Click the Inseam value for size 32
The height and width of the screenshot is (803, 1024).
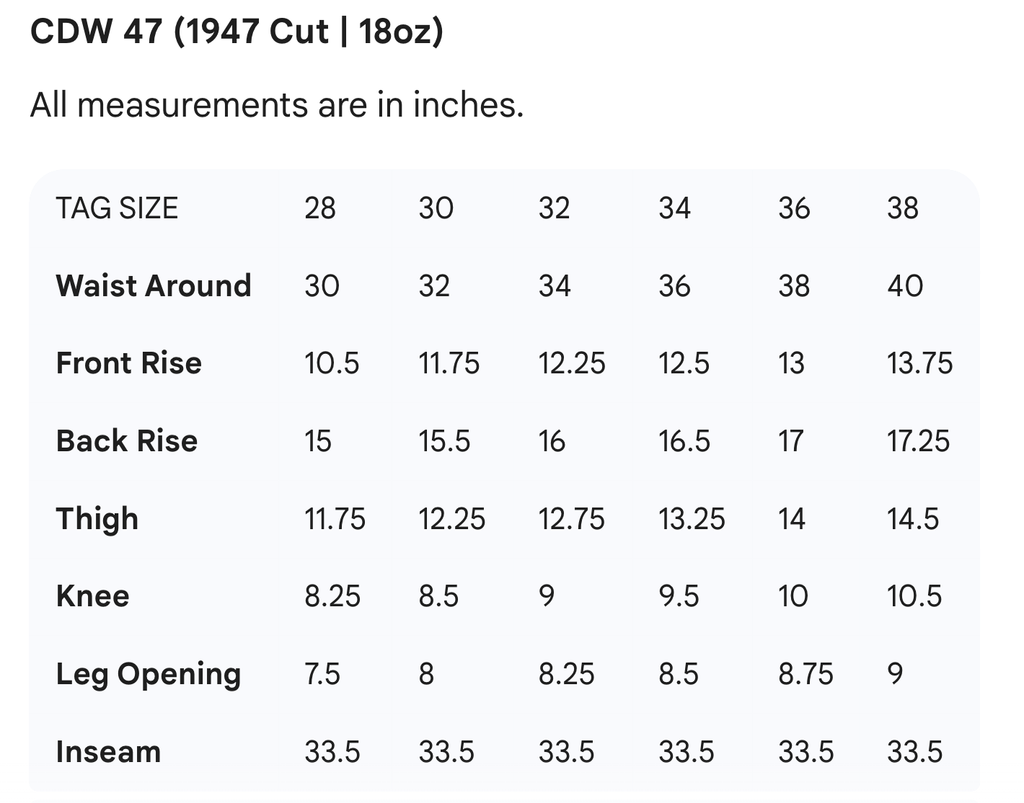tap(566, 752)
